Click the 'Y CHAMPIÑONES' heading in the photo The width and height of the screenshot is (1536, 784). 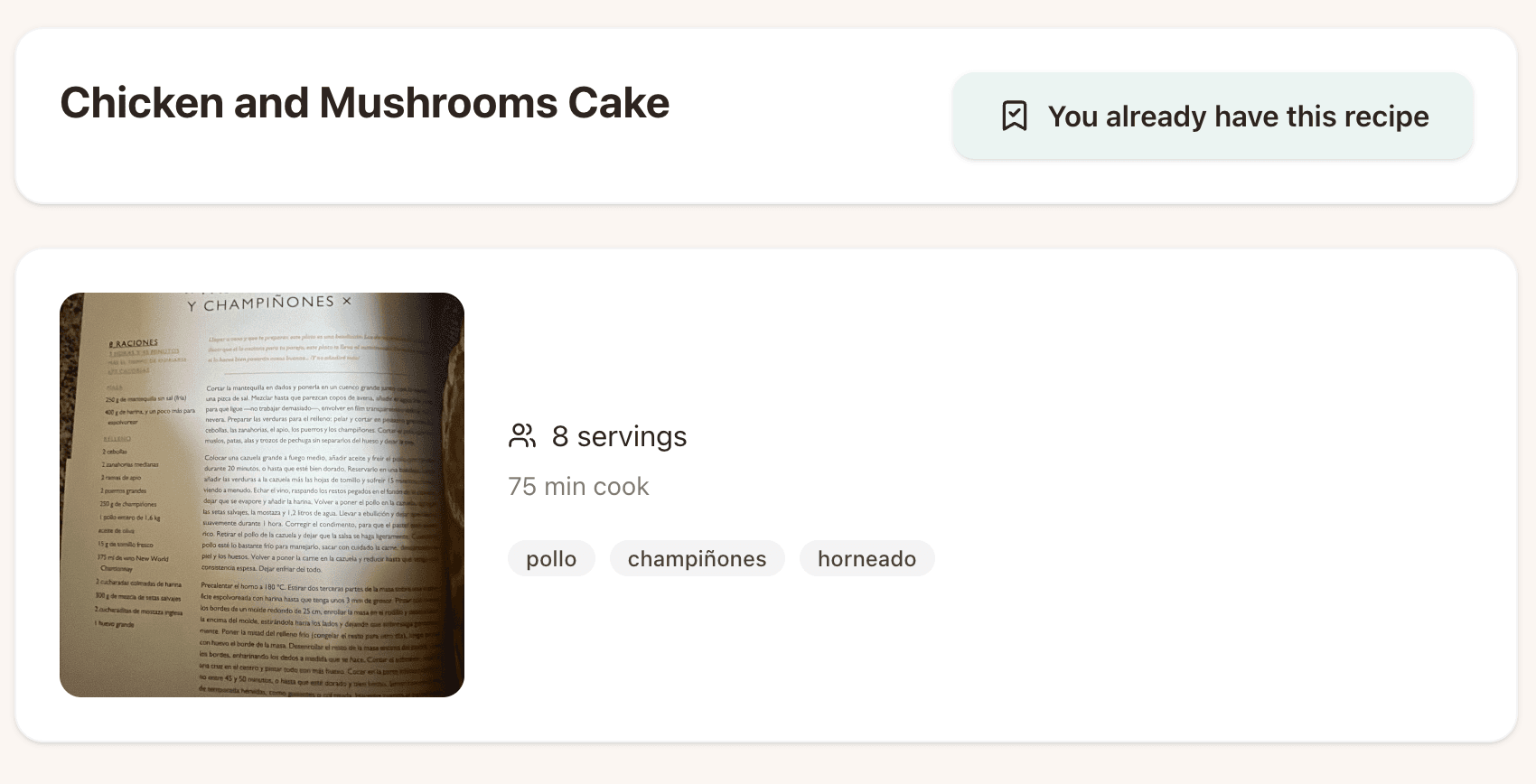click(x=260, y=303)
